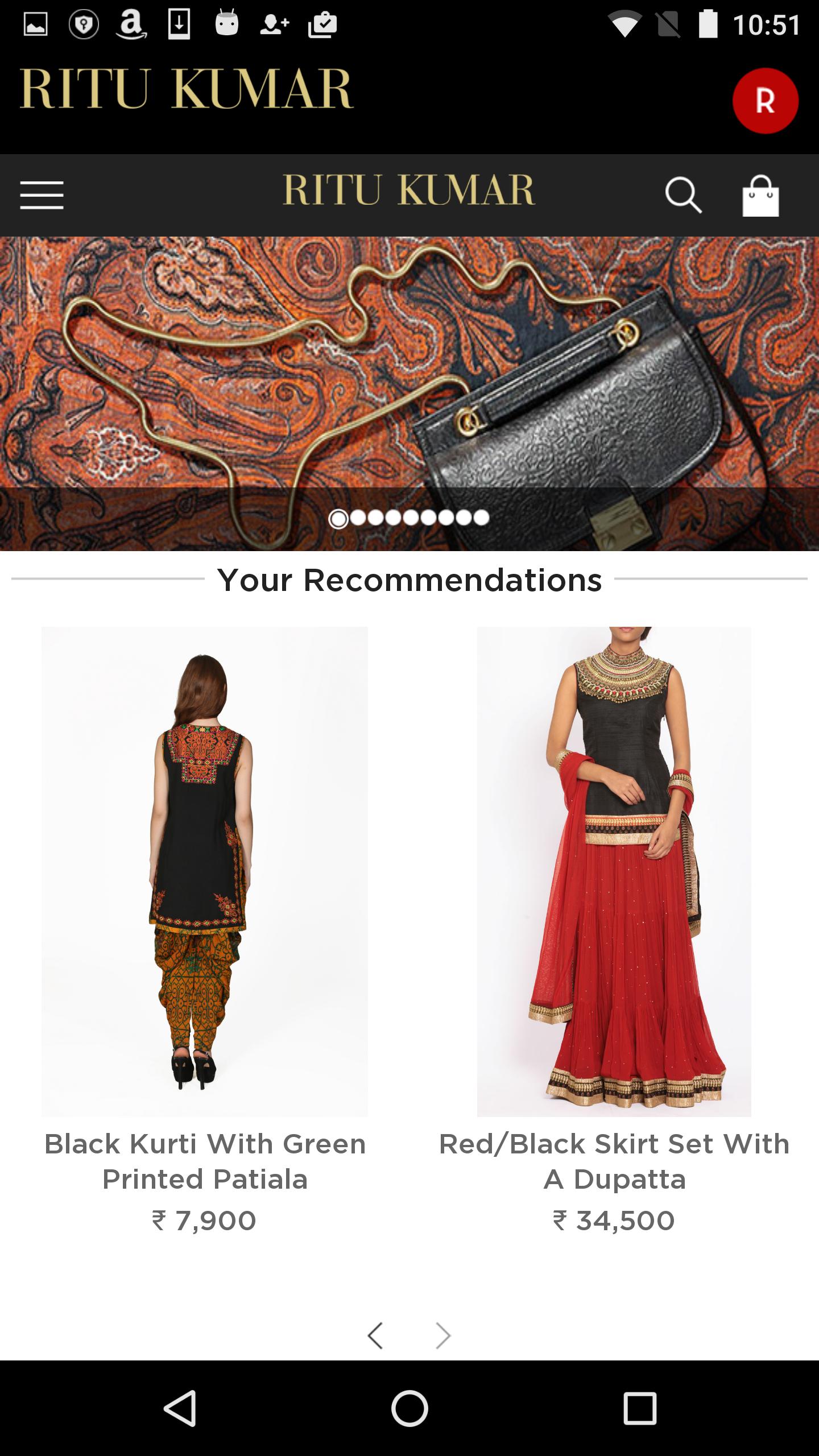Open Black Kurti With Green Printed Patiala link
Screen dimensions: 819x1456
pyautogui.click(x=205, y=1161)
